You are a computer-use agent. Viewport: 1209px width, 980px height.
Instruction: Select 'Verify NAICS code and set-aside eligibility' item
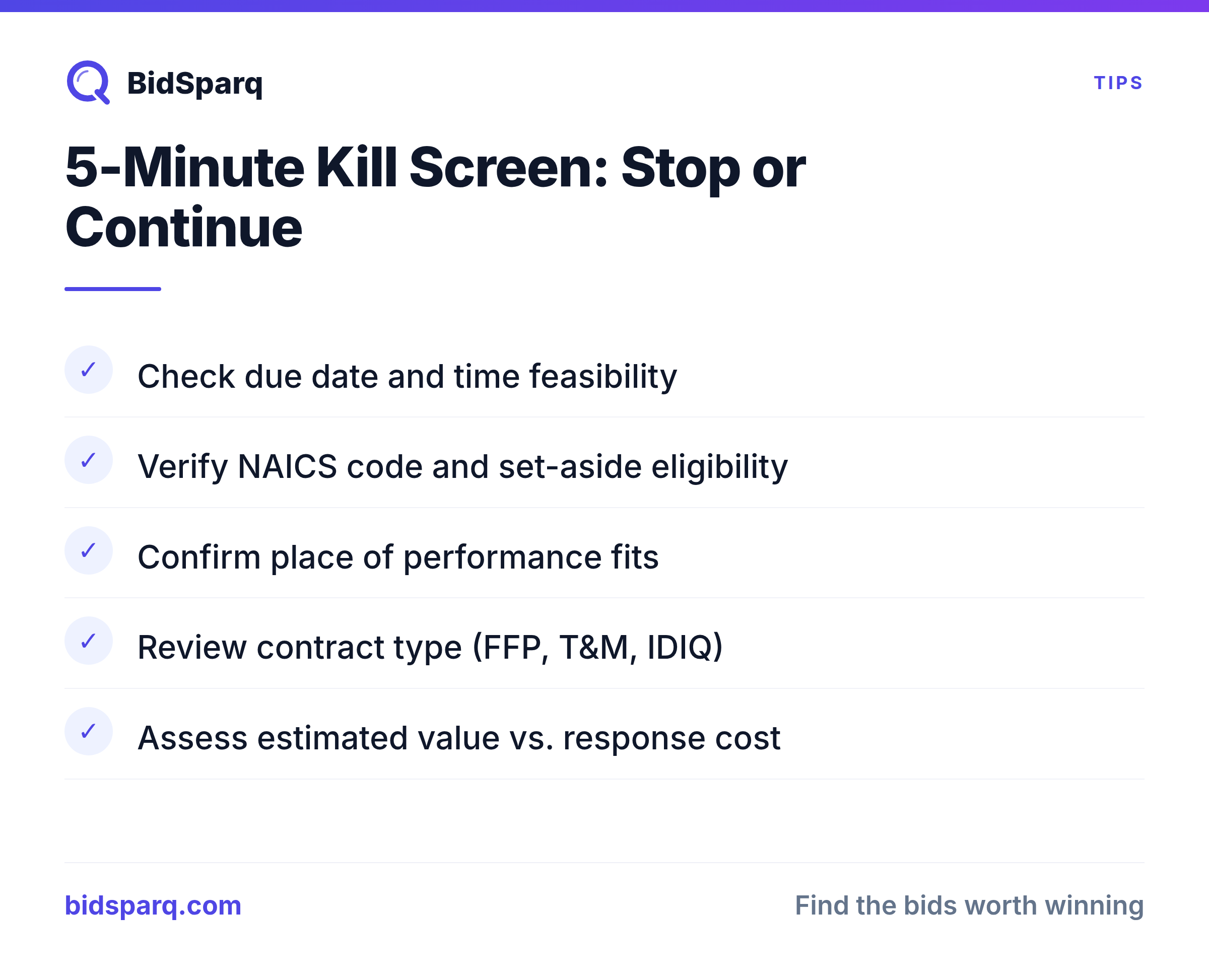click(x=462, y=467)
